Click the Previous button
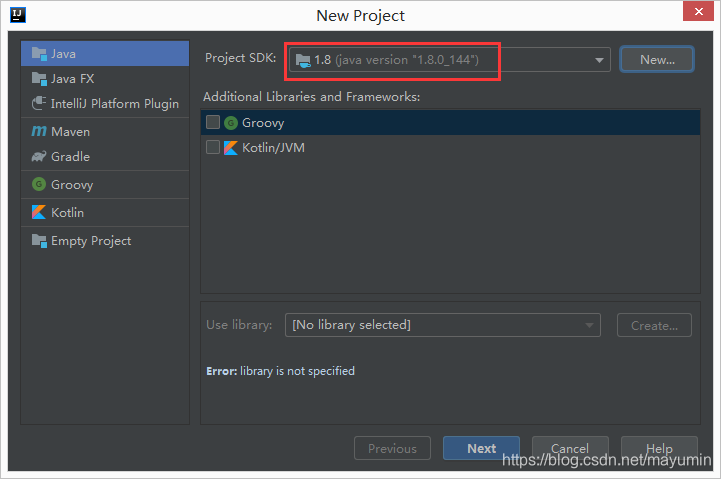721x479 pixels. click(x=392, y=448)
